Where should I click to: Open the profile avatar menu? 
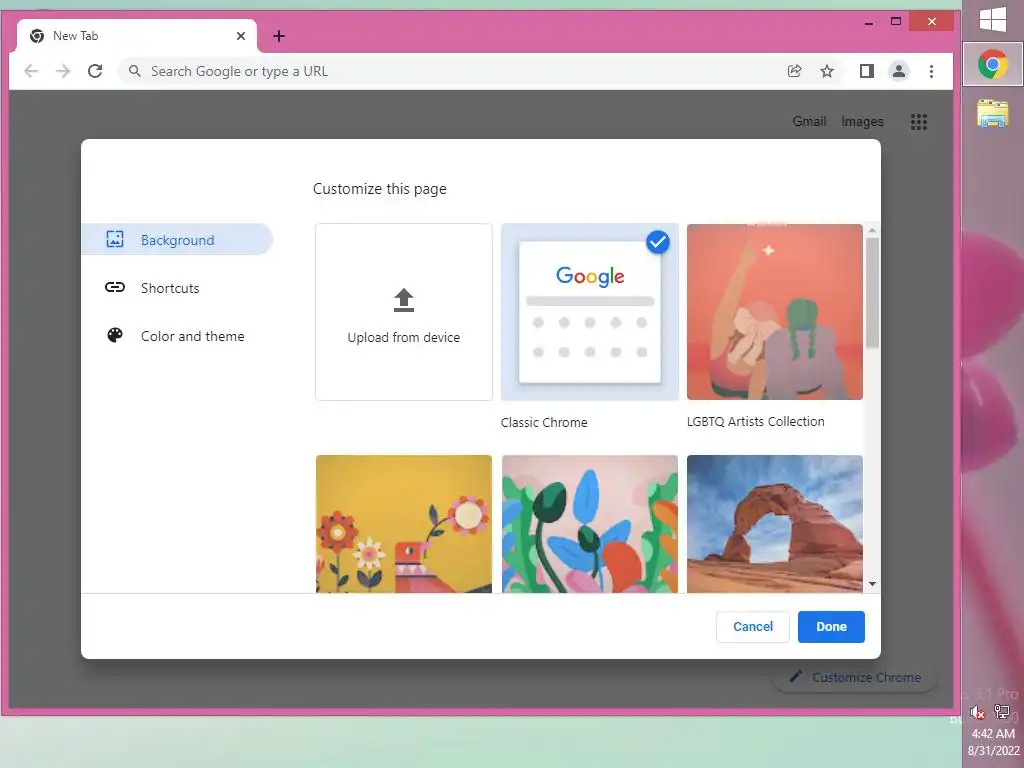899,71
